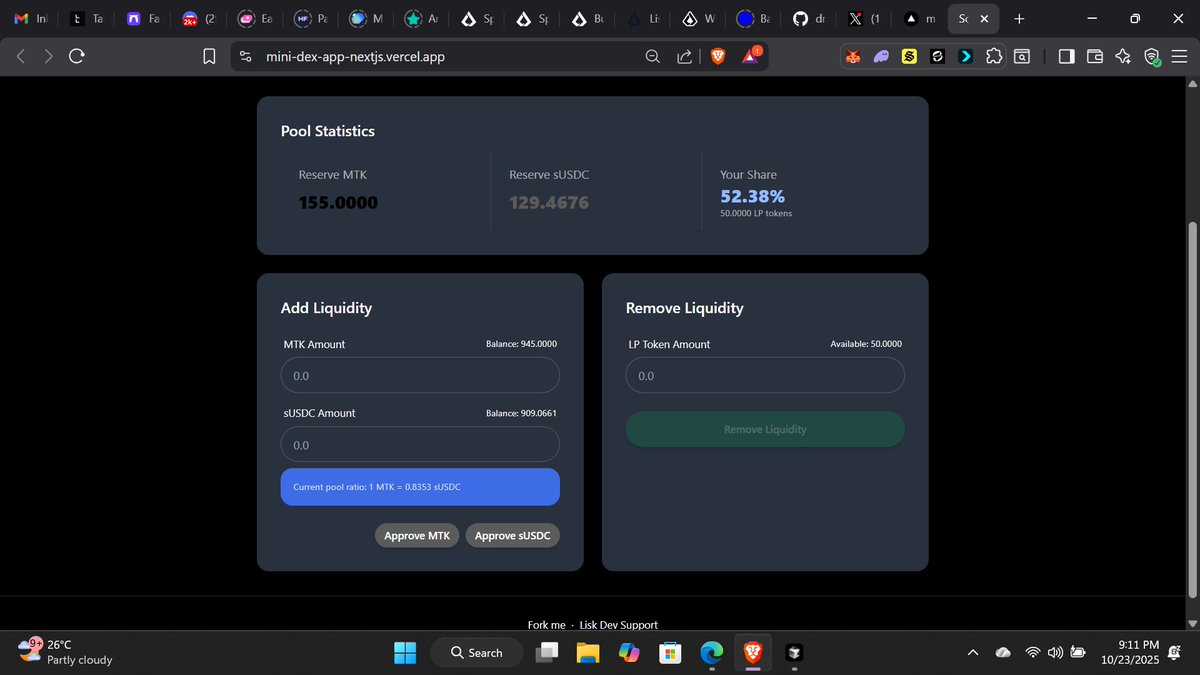Click the Available: 50.0000 text
The height and width of the screenshot is (675, 1200).
tap(866, 344)
